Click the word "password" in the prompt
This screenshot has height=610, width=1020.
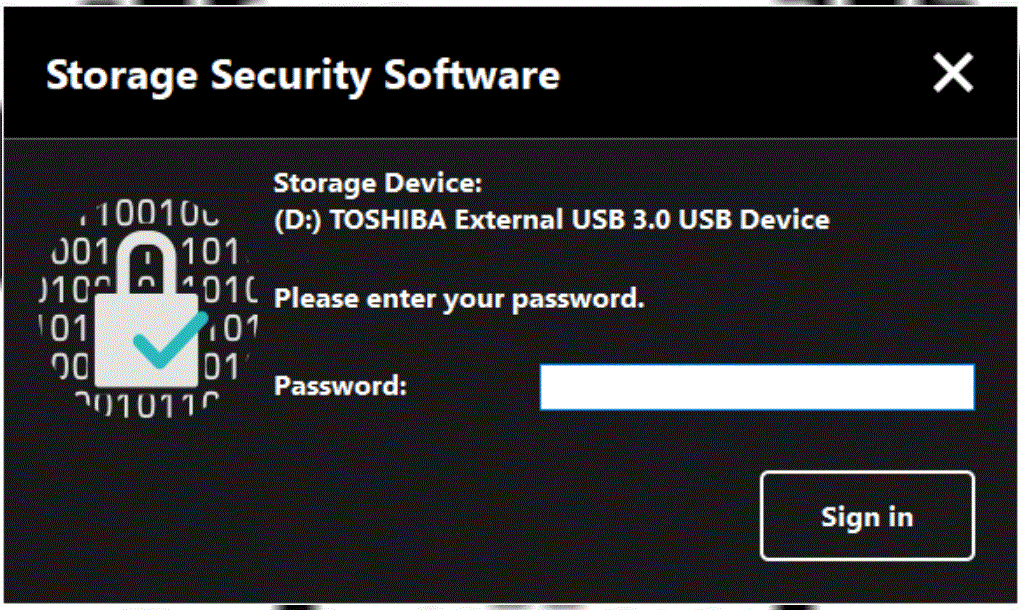point(587,298)
